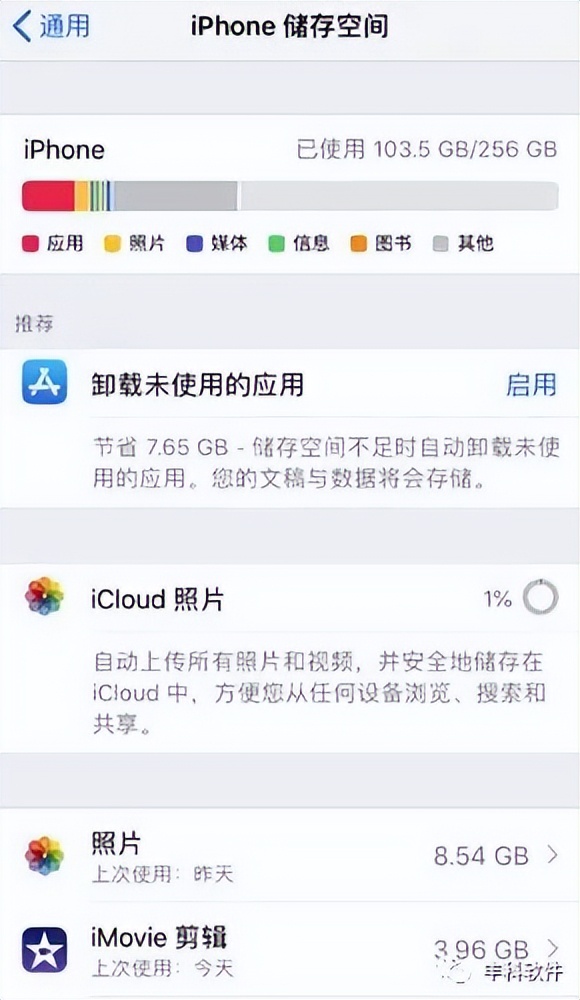Tap the green 信息 legend dot
Screen dimensions: 580x1000
point(277,243)
